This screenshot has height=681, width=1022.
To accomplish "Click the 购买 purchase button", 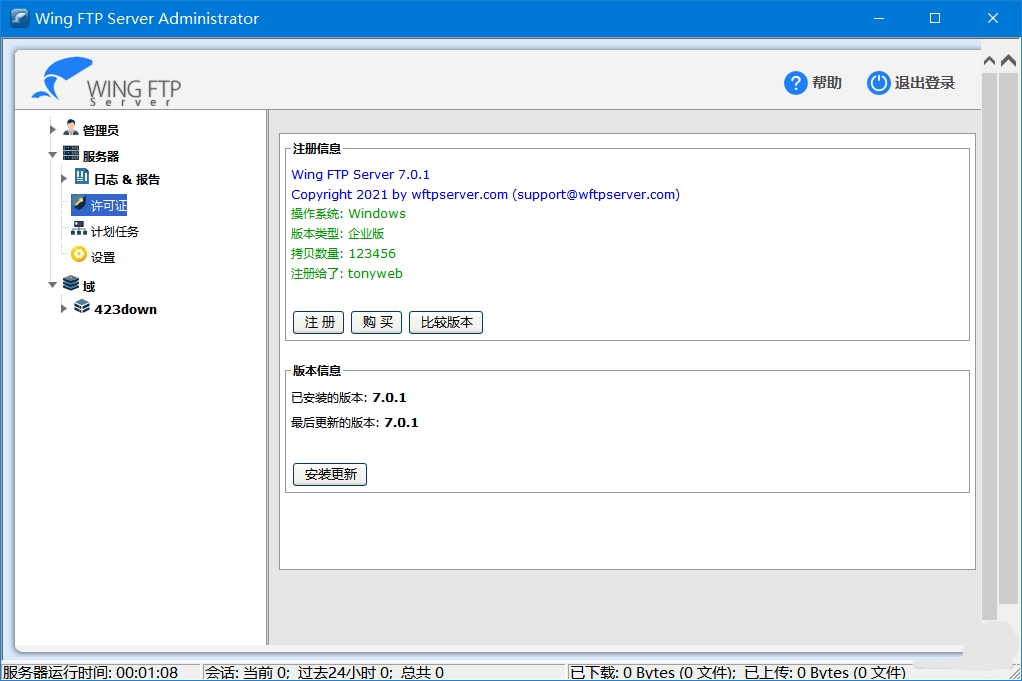I will pyautogui.click(x=376, y=322).
